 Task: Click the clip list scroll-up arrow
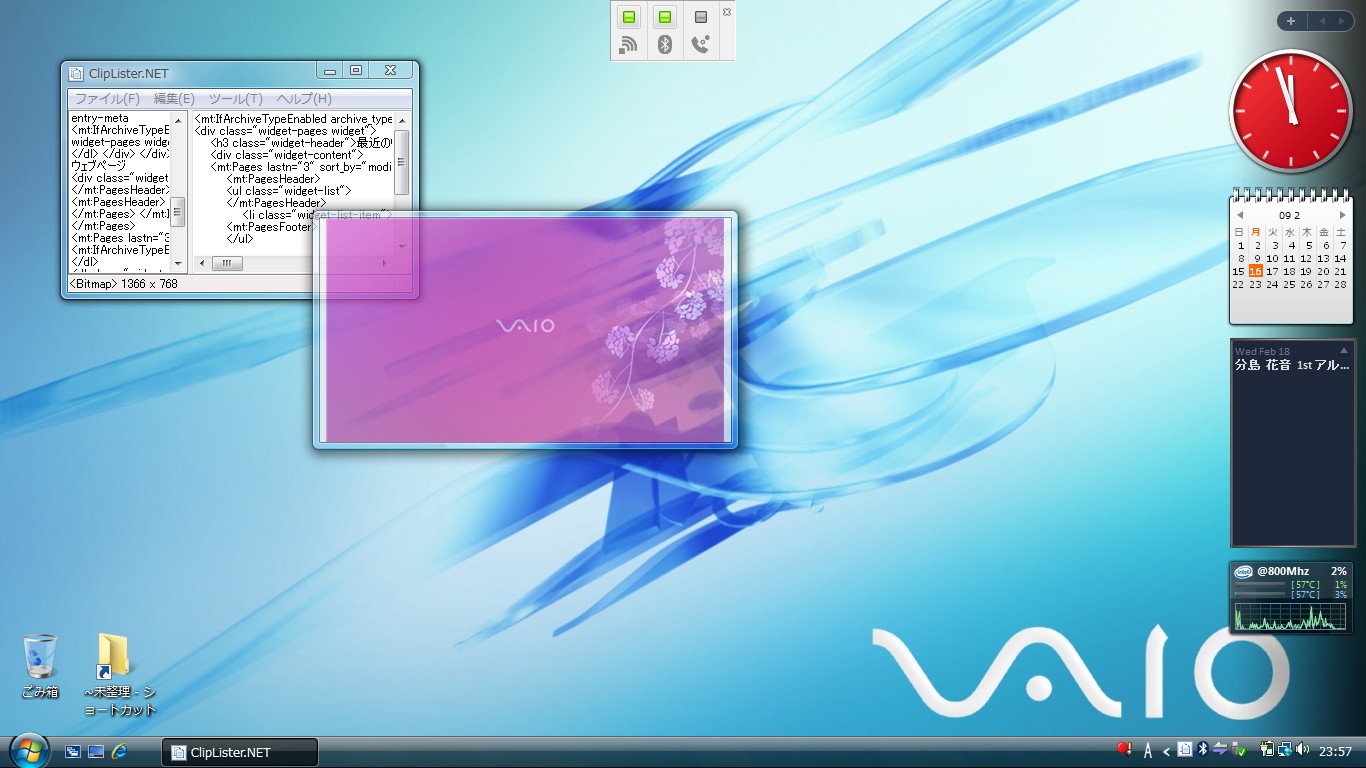click(178, 120)
